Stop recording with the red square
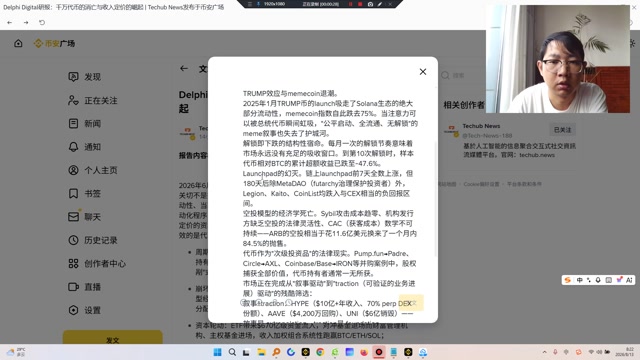 [x=360, y=4]
